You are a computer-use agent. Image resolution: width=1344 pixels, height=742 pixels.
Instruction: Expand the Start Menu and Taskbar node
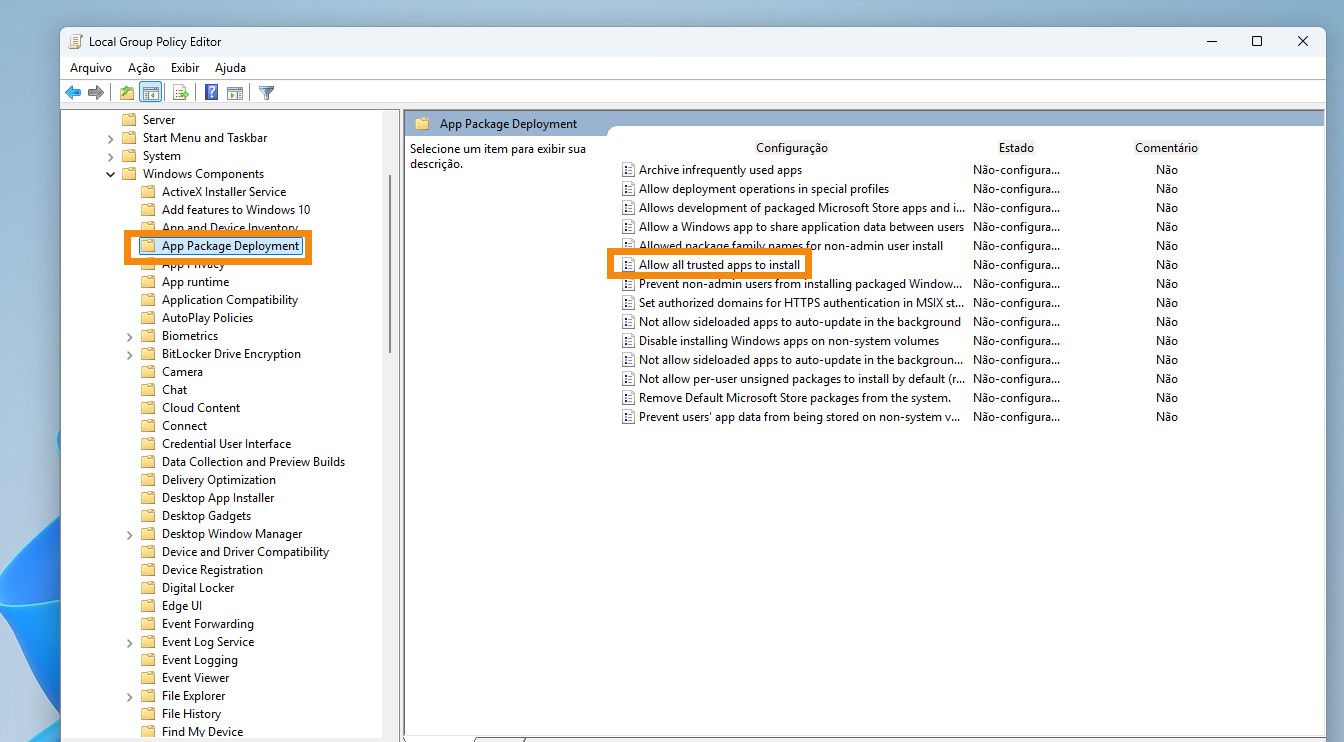[110, 138]
